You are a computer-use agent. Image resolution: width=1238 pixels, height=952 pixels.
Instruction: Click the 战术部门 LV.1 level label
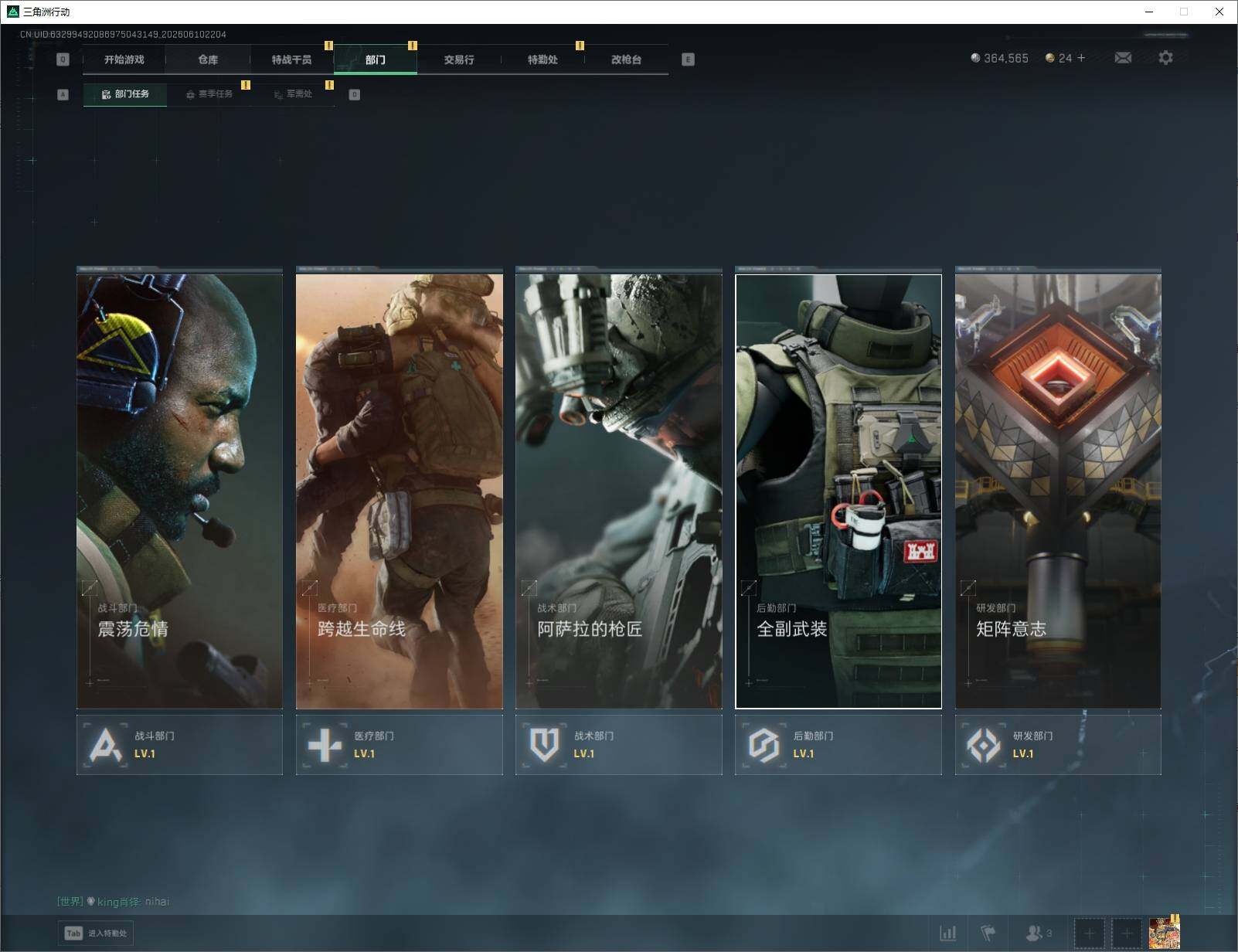(584, 753)
